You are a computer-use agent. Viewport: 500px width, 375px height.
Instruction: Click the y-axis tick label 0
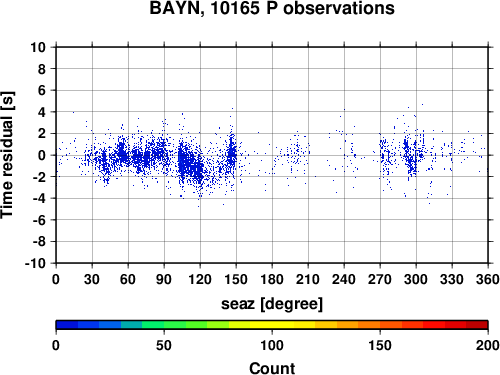(42, 155)
